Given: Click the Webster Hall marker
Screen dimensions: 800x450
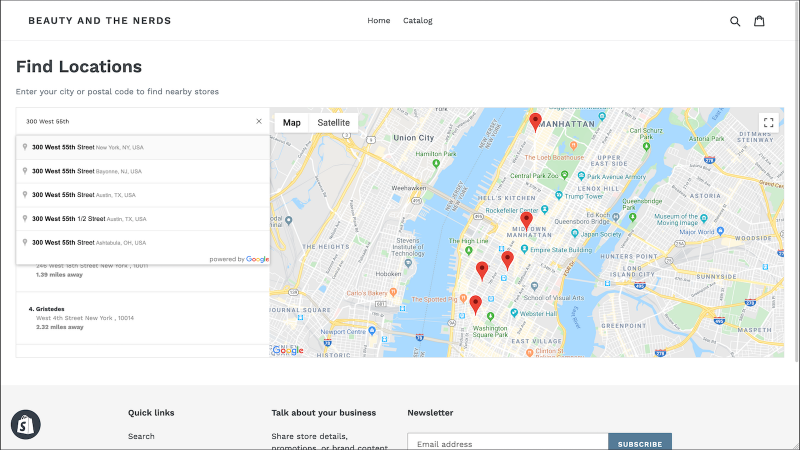Looking at the screenshot, I should tap(514, 313).
